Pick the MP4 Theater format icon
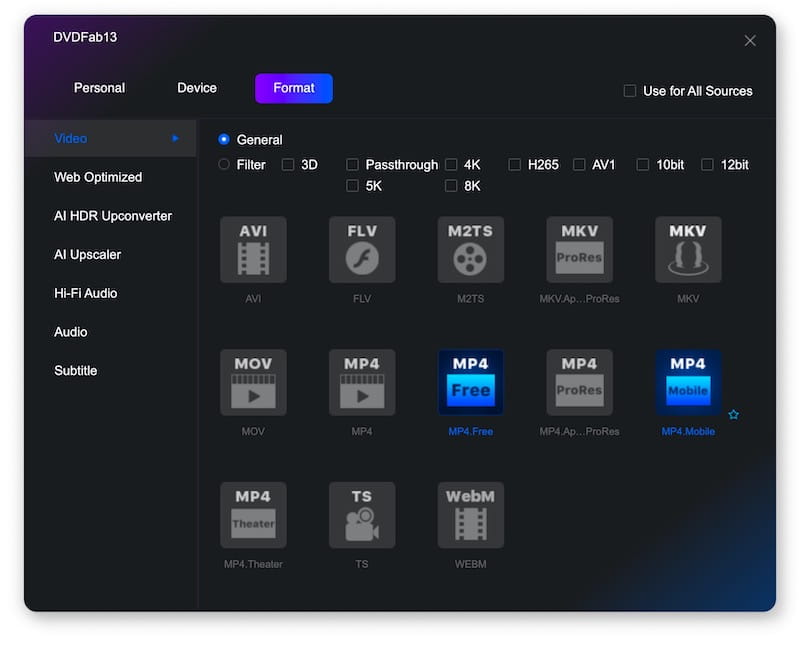800x645 pixels. (x=253, y=515)
